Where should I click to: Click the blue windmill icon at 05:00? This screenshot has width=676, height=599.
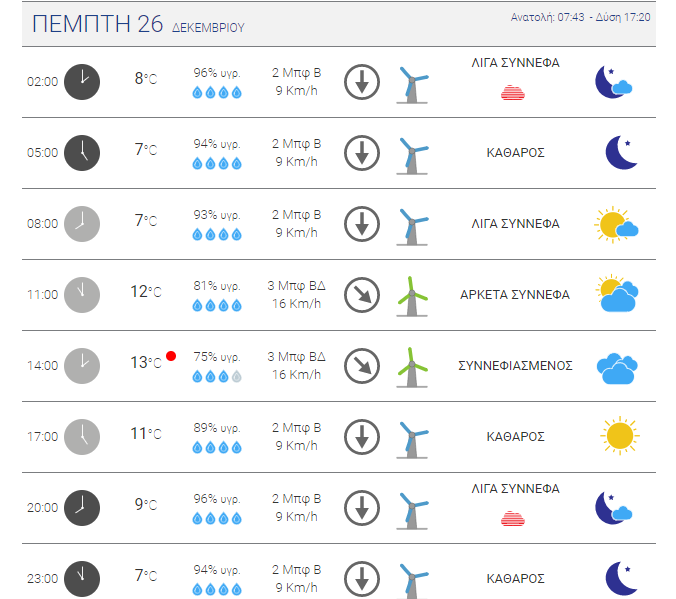(412, 156)
